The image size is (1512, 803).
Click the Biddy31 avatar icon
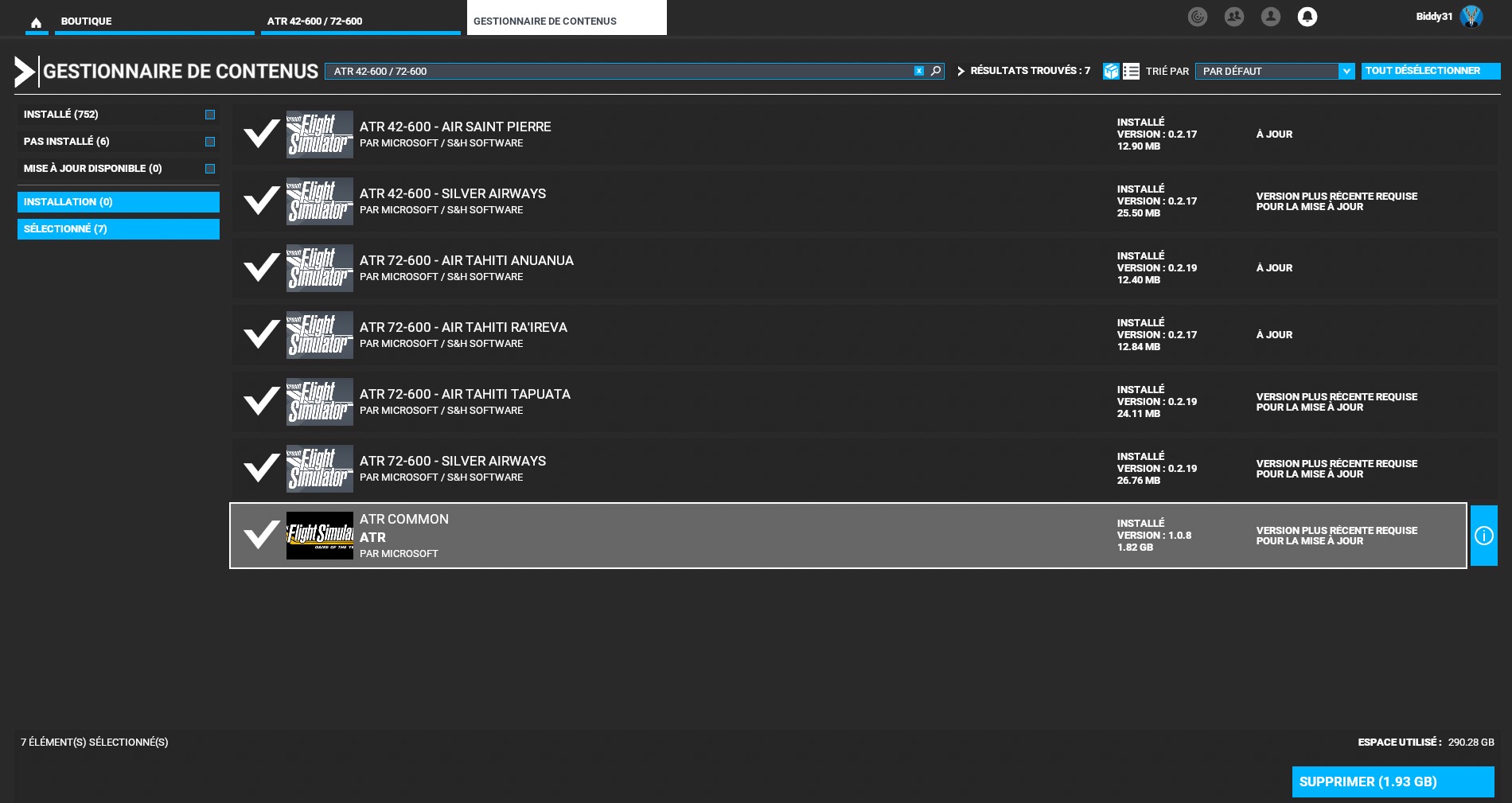pos(1471,17)
